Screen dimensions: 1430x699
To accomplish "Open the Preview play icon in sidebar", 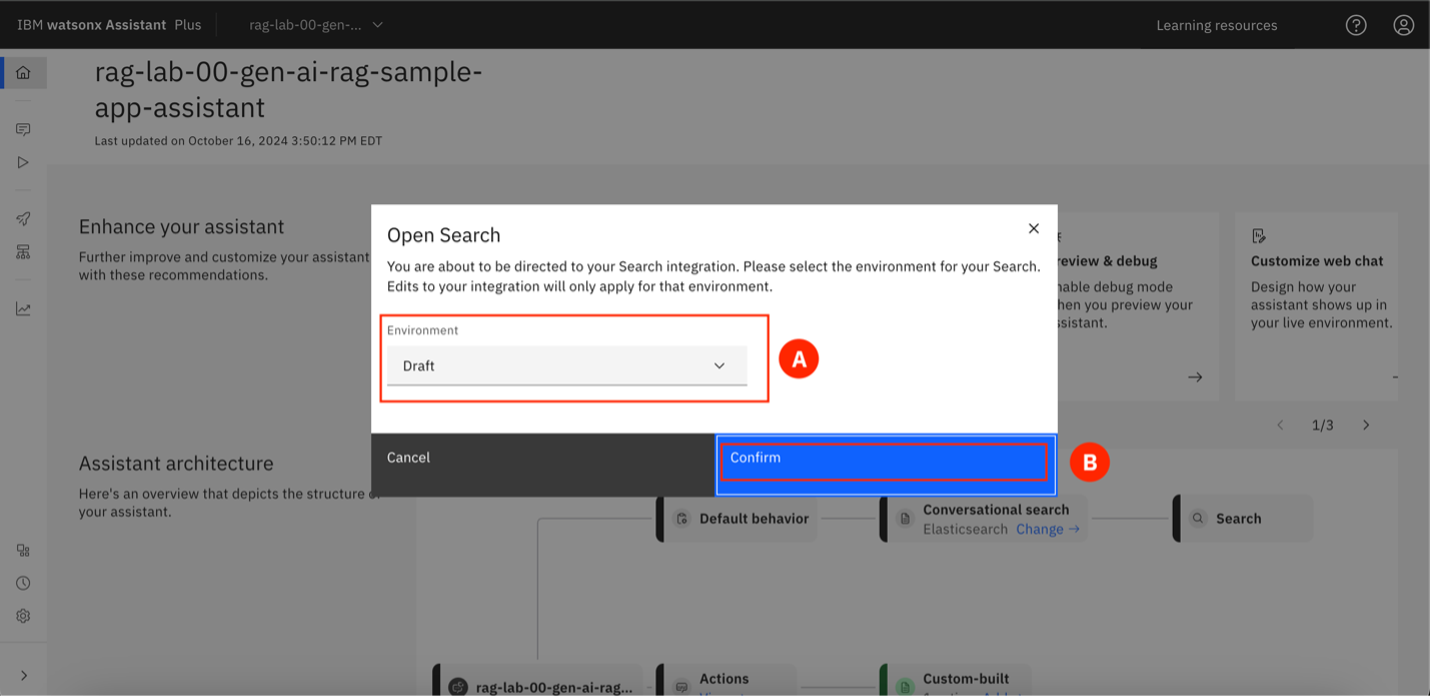I will (23, 162).
